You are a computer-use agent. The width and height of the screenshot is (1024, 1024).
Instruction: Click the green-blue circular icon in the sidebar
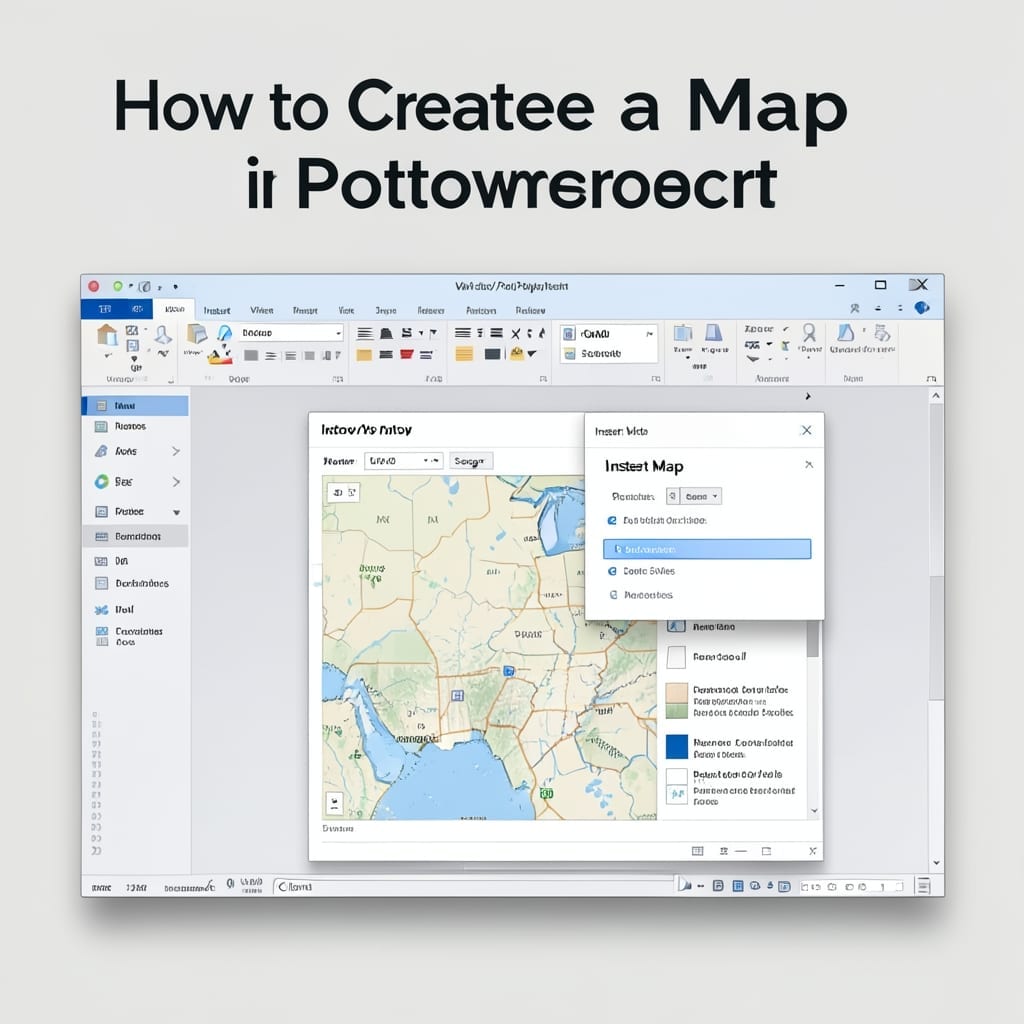[x=101, y=482]
